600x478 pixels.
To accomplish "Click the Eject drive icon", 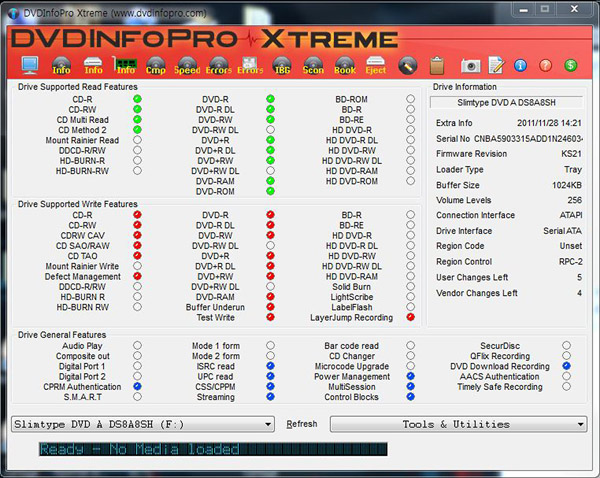I will coord(375,65).
